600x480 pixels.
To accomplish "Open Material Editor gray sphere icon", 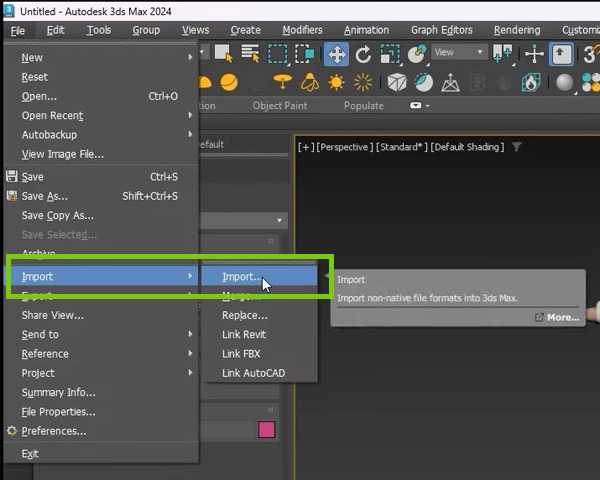I will [x=564, y=82].
